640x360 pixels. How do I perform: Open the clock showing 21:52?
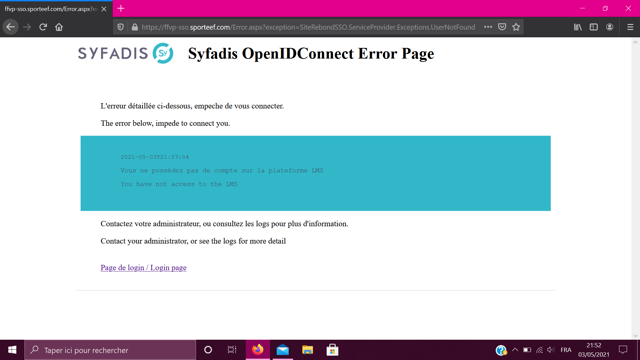pyautogui.click(x=593, y=350)
